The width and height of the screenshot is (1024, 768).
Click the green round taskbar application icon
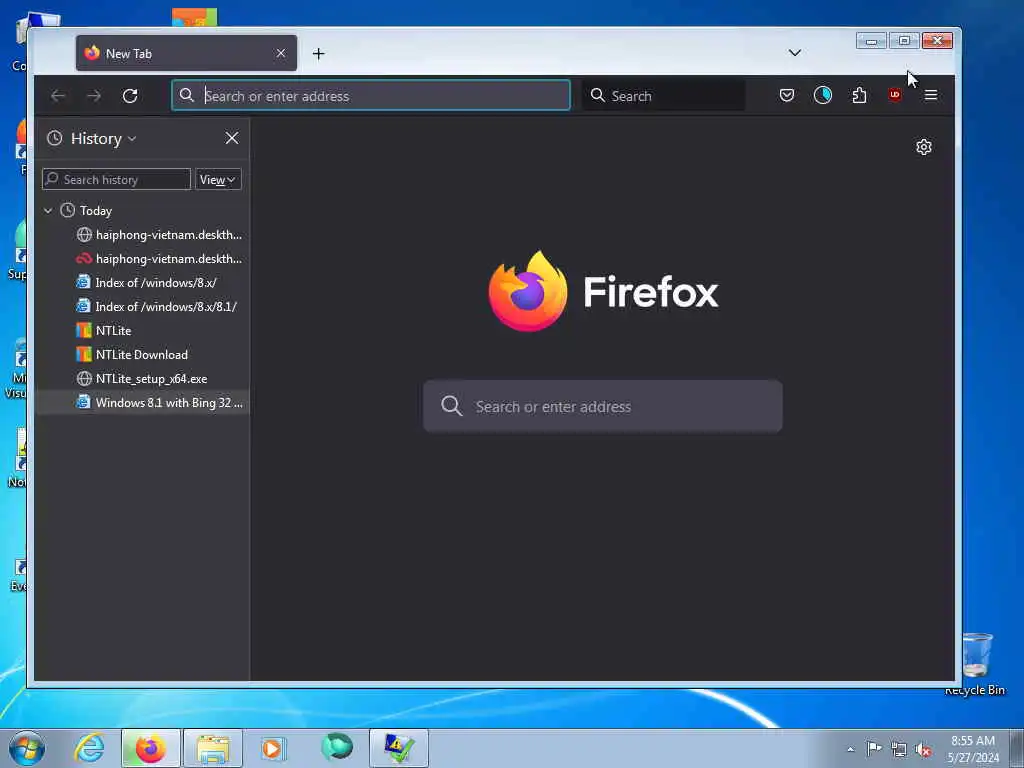tap(337, 747)
